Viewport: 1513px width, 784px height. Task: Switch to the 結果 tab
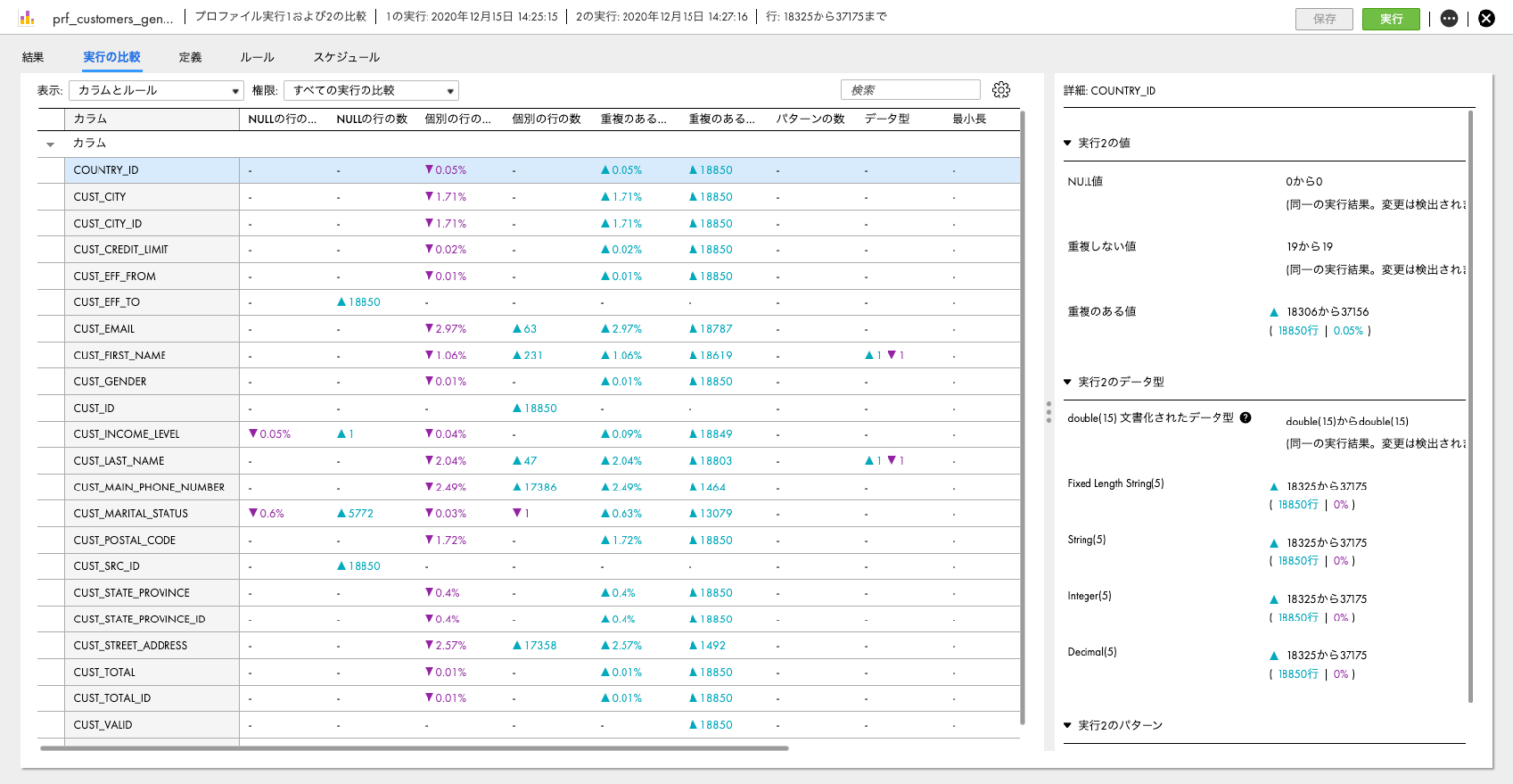pos(33,57)
